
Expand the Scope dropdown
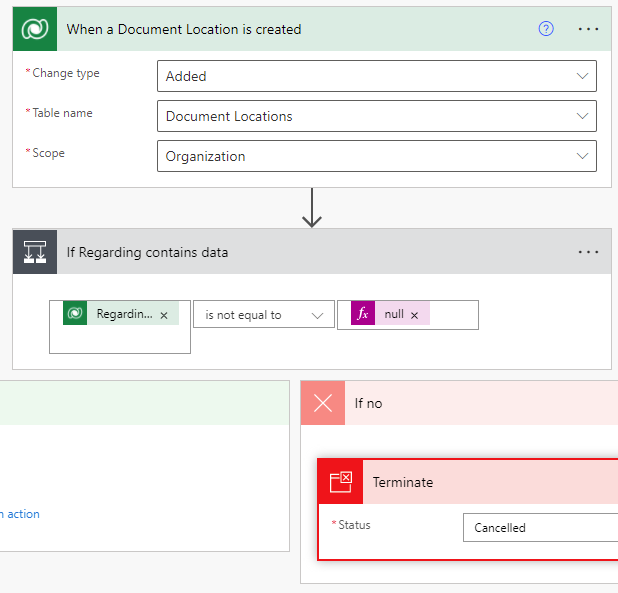coord(583,156)
